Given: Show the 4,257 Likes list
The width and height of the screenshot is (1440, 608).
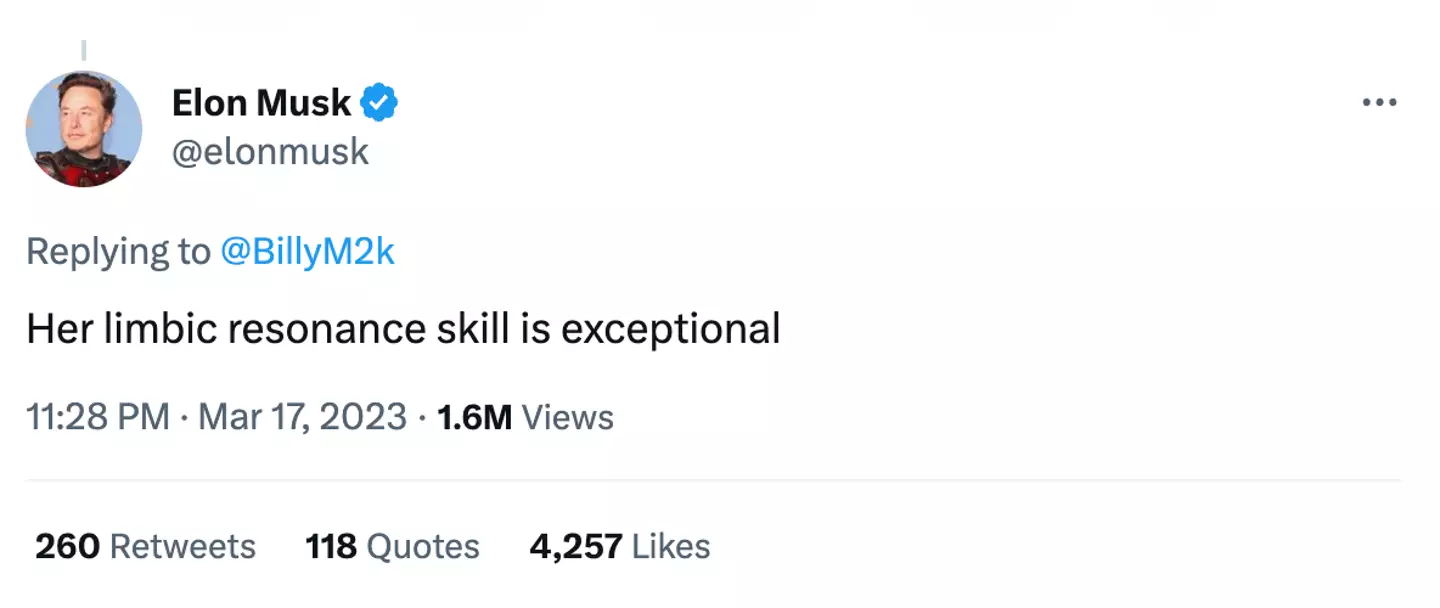Looking at the screenshot, I should pyautogui.click(x=620, y=547).
